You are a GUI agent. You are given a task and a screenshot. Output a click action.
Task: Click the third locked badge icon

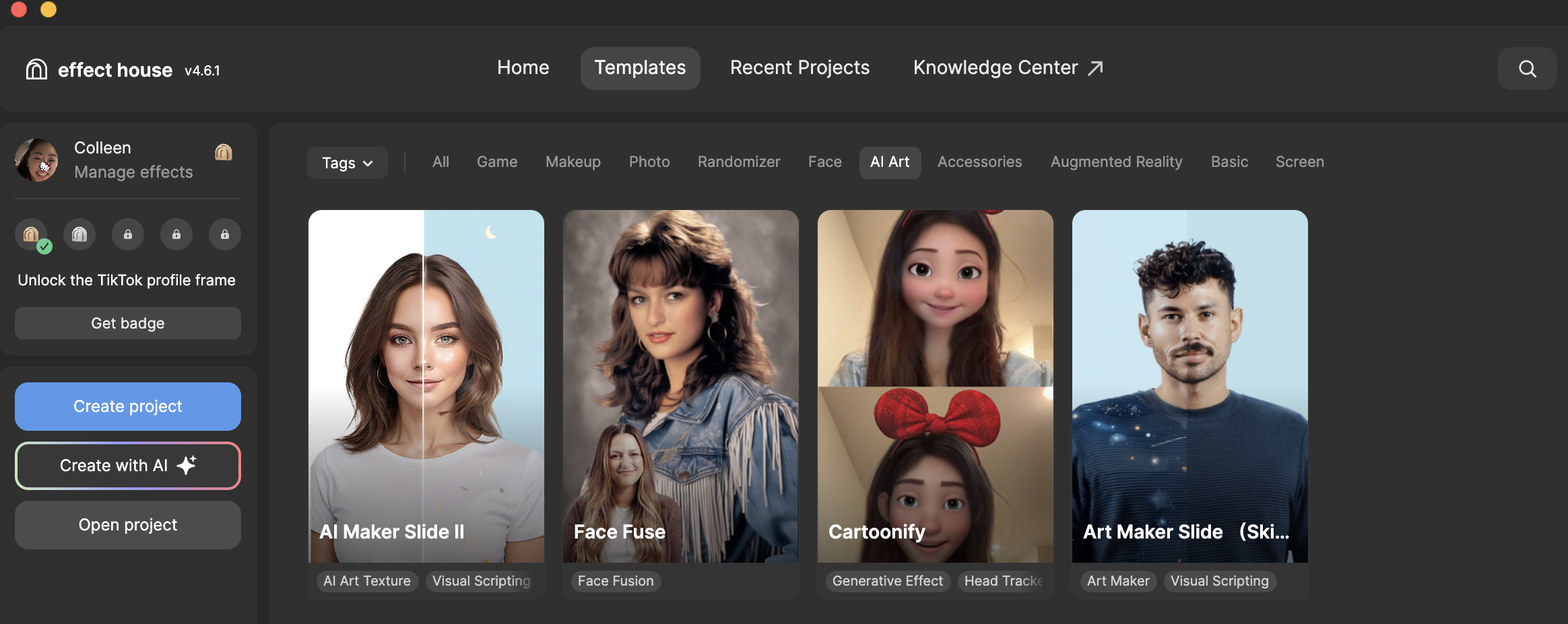click(x=128, y=234)
